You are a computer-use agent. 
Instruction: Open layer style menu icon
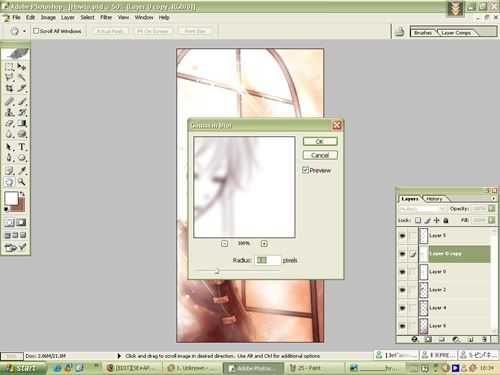(x=415, y=339)
